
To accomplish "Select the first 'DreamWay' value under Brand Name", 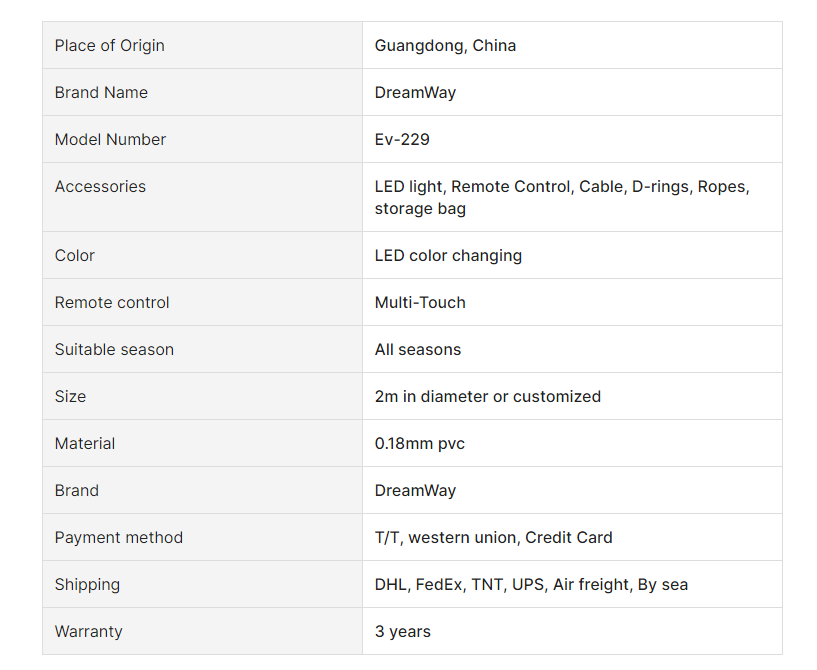I will tap(415, 92).
